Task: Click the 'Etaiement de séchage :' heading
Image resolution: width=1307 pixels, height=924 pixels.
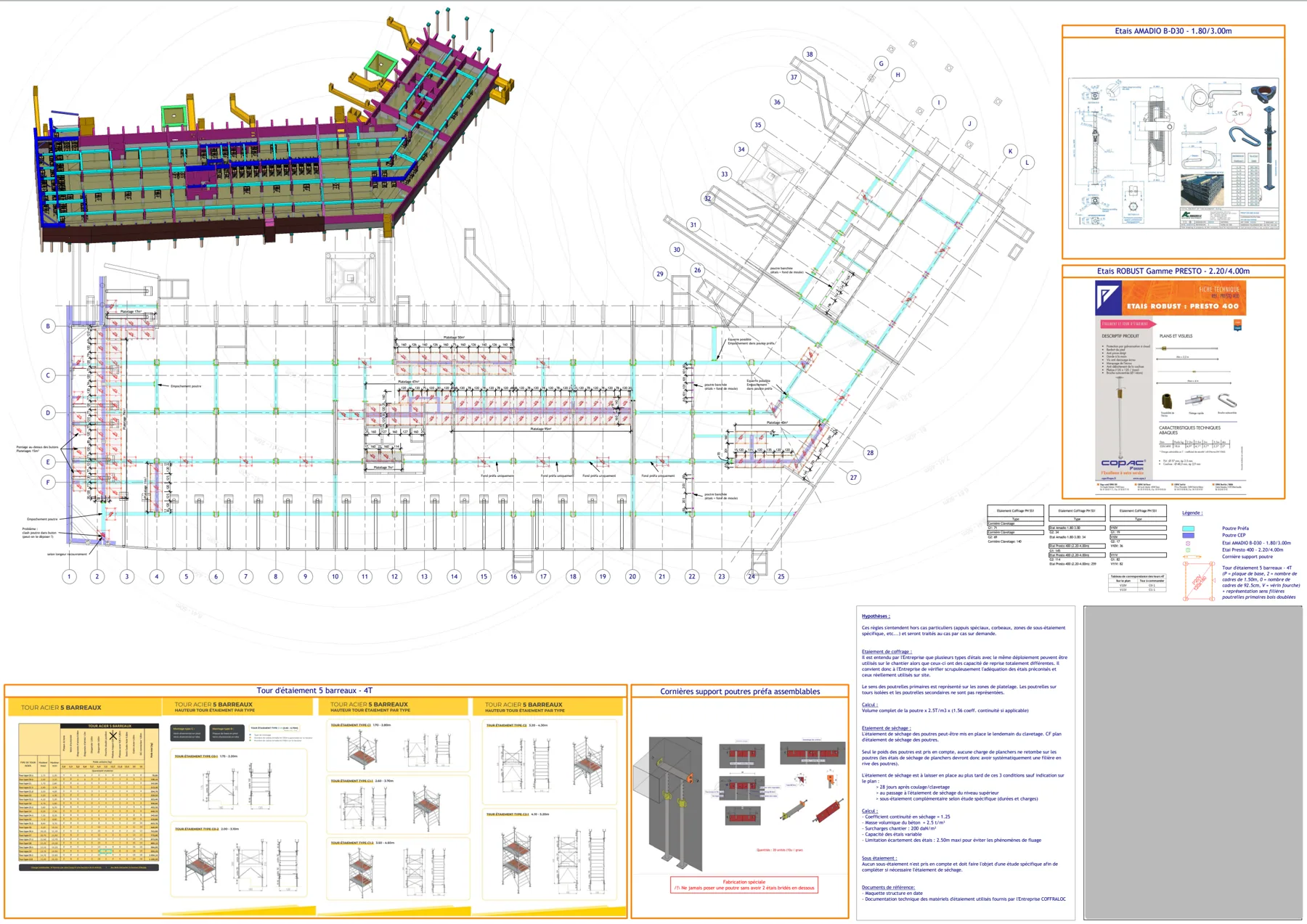Action: 886,728
